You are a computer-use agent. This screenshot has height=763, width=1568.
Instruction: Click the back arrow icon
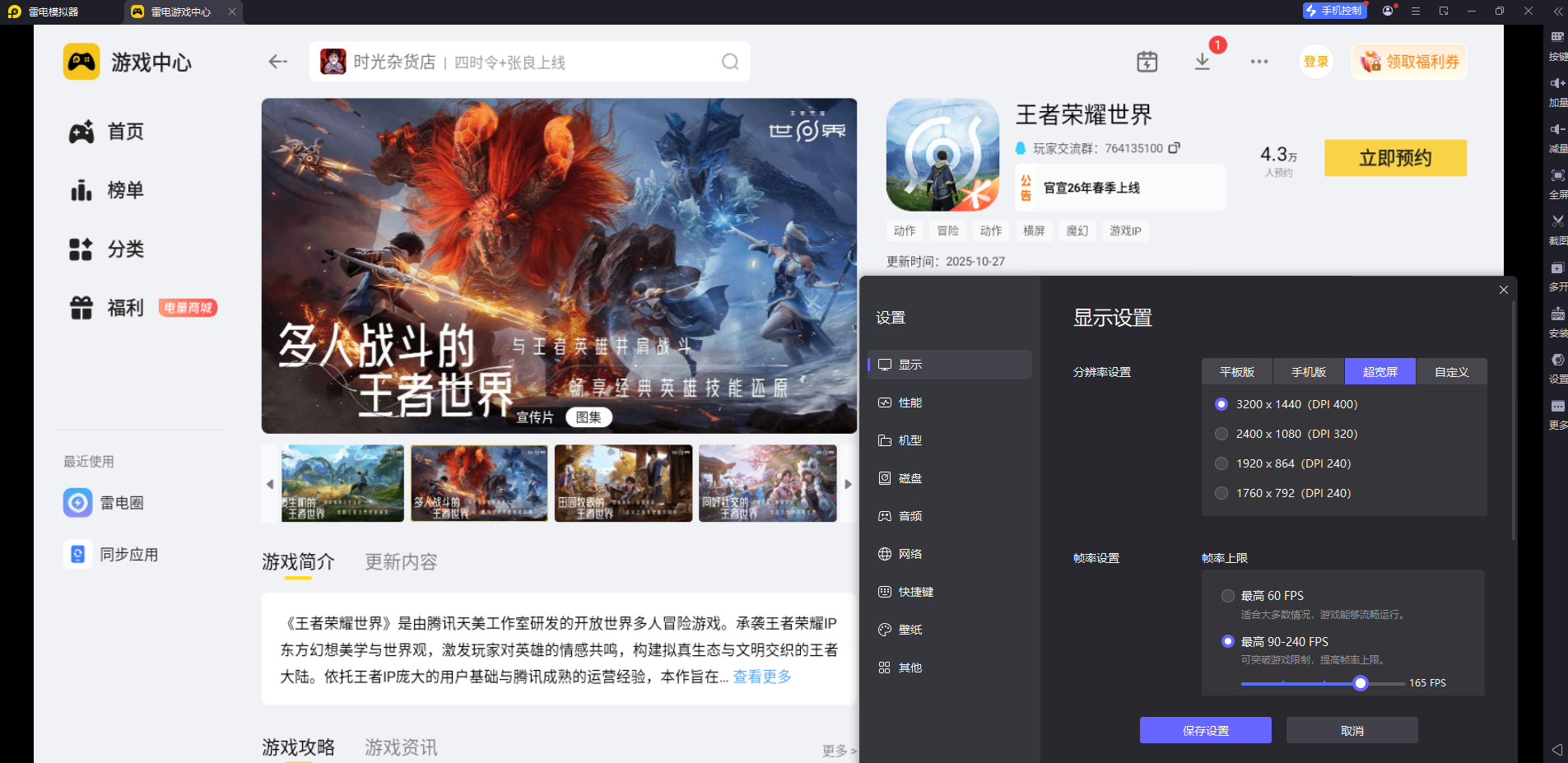pyautogui.click(x=278, y=62)
